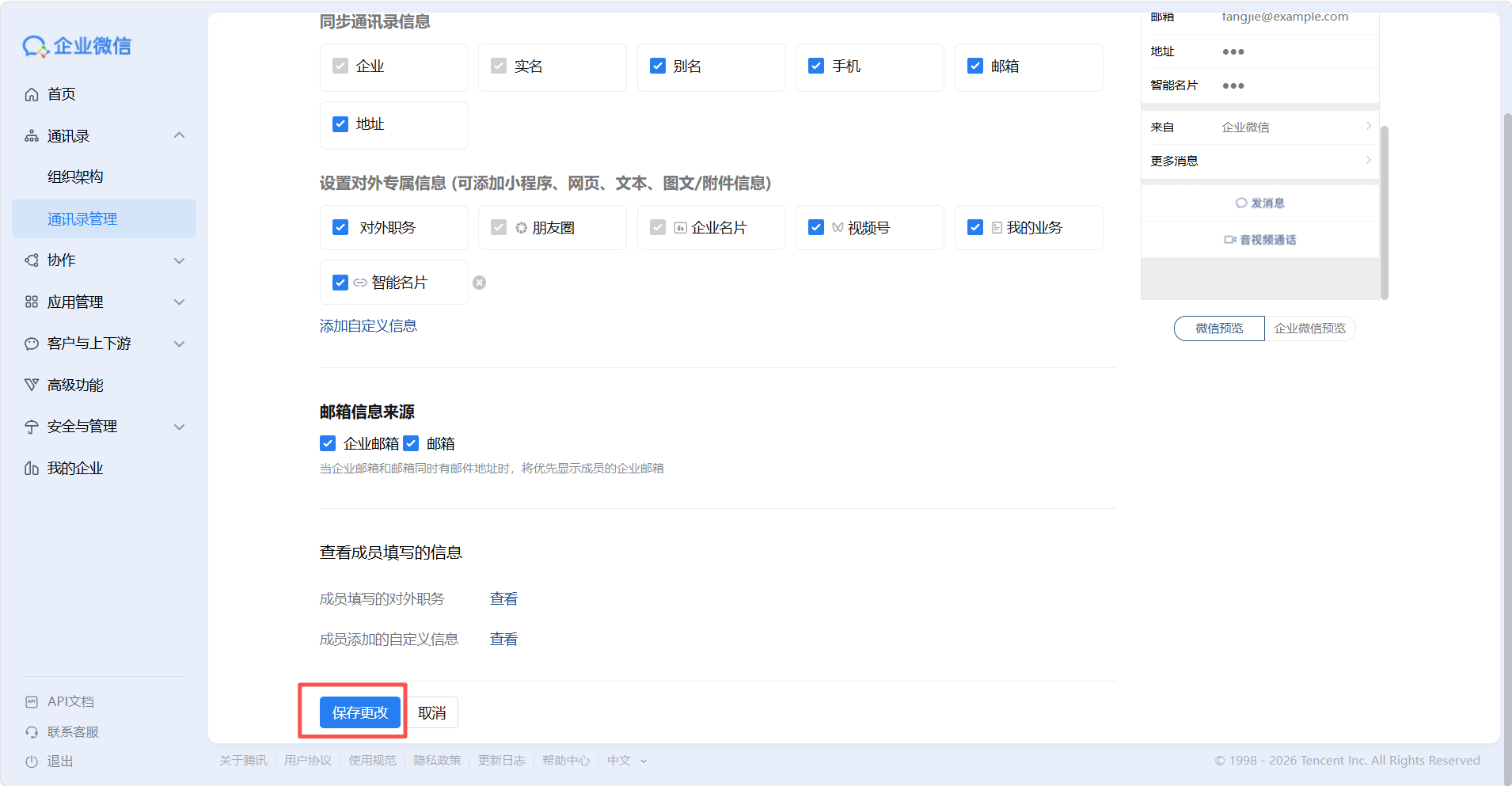Click 音视频通话 in preview
Image resolution: width=1512 pixels, height=786 pixels.
coord(1260,240)
